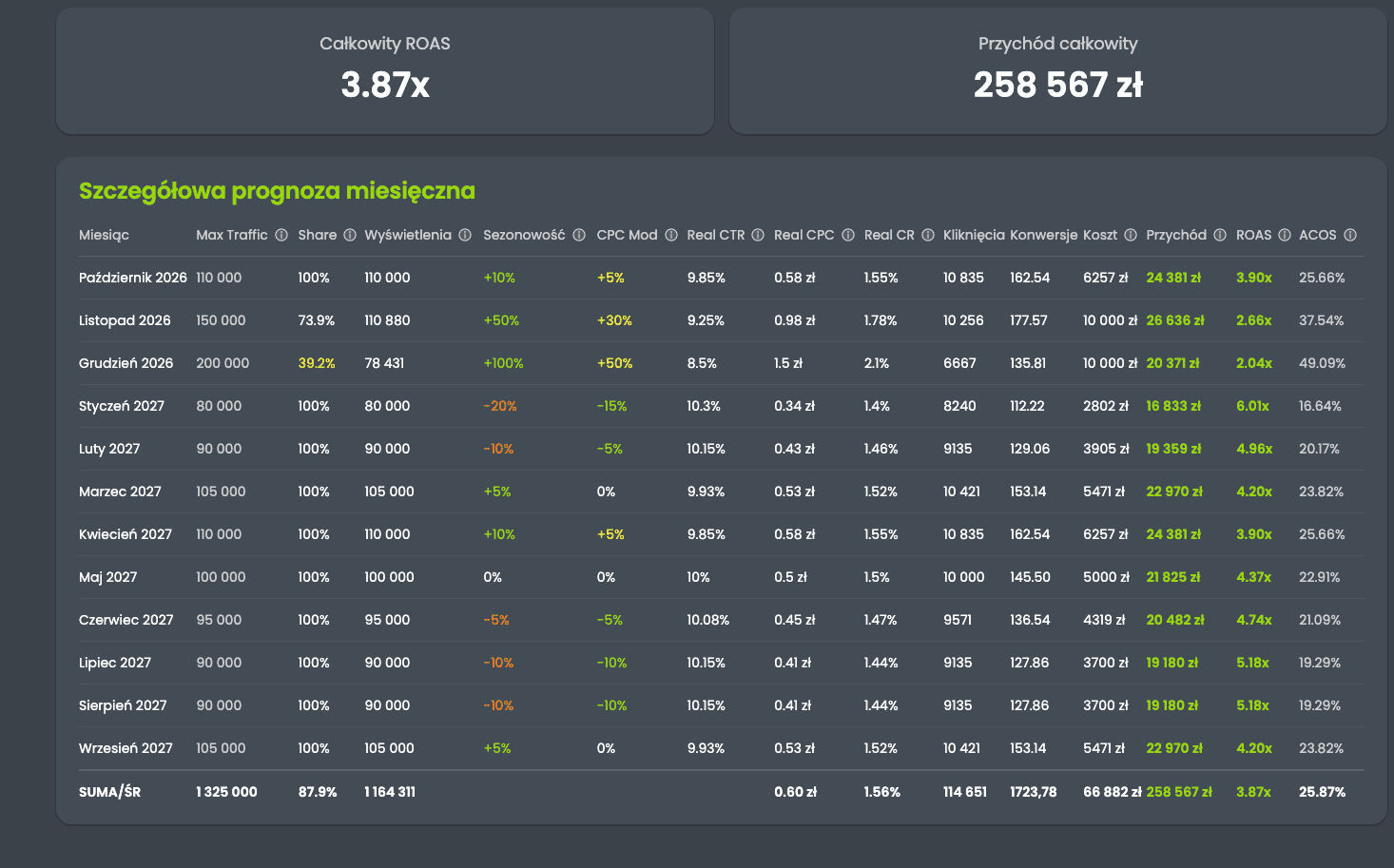
Task: Select total revenue 258 567 zł in table
Action: (x=1179, y=792)
